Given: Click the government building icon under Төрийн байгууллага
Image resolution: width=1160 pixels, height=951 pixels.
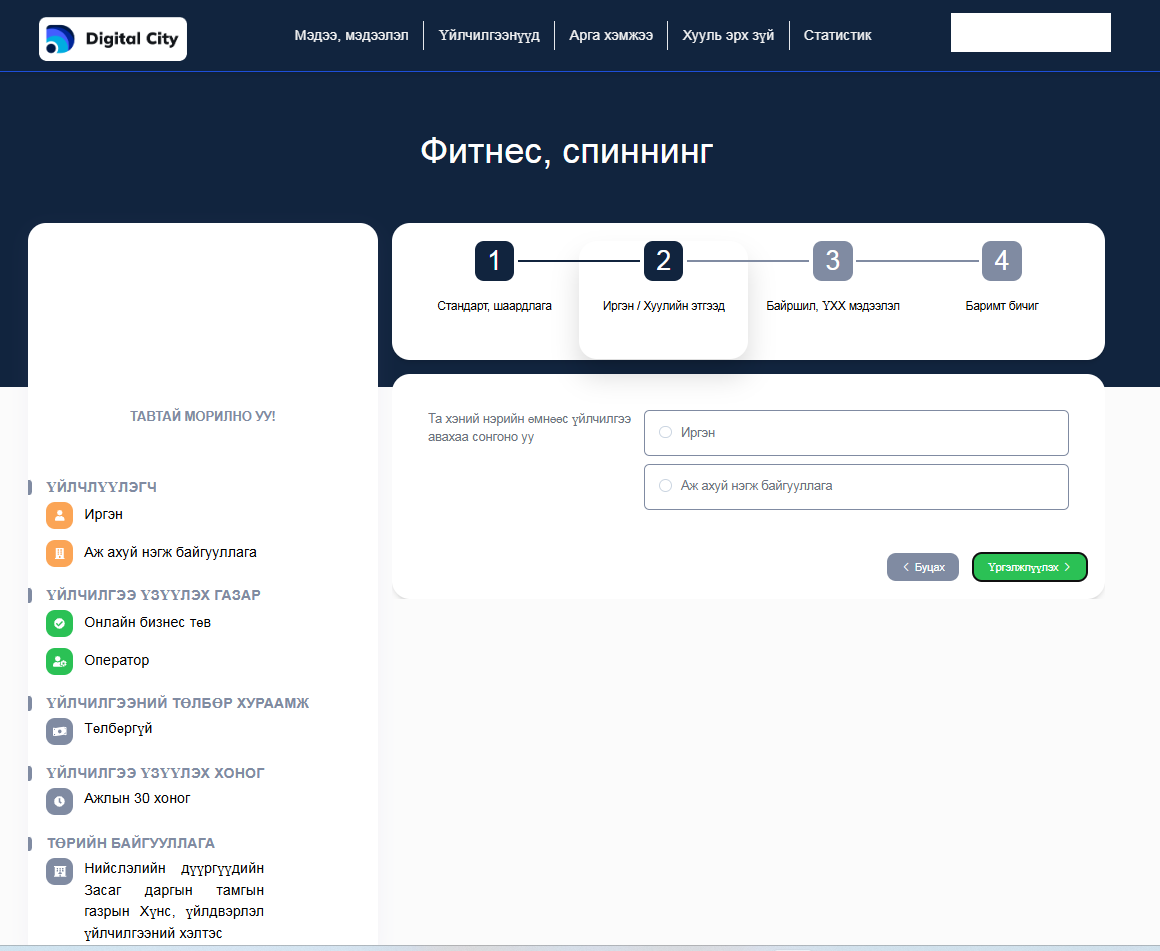Looking at the screenshot, I should (x=60, y=871).
